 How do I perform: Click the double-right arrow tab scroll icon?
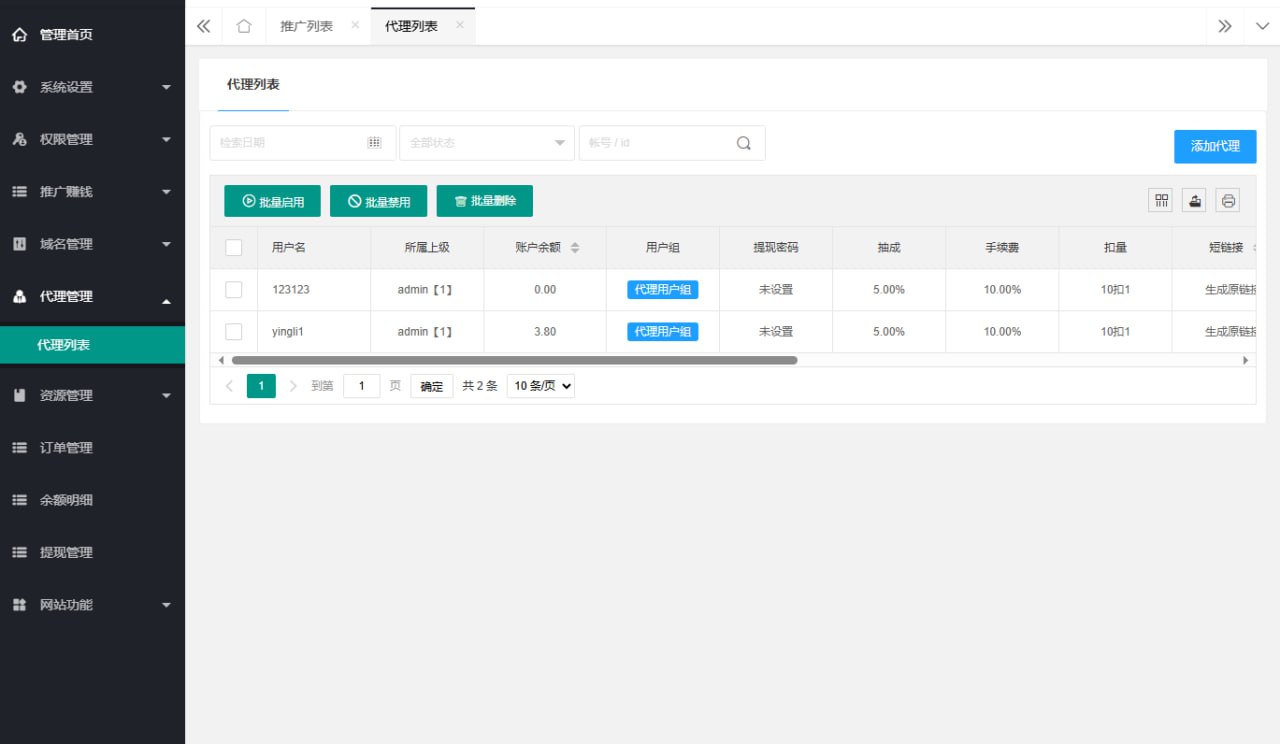coord(1224,26)
